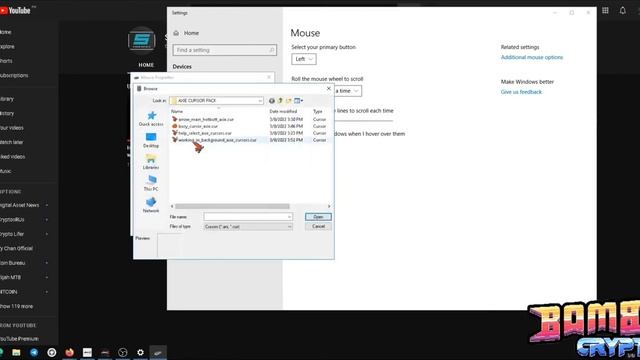The image size is (640, 360).
Task: Open the primary button Left dropdown
Action: point(304,59)
